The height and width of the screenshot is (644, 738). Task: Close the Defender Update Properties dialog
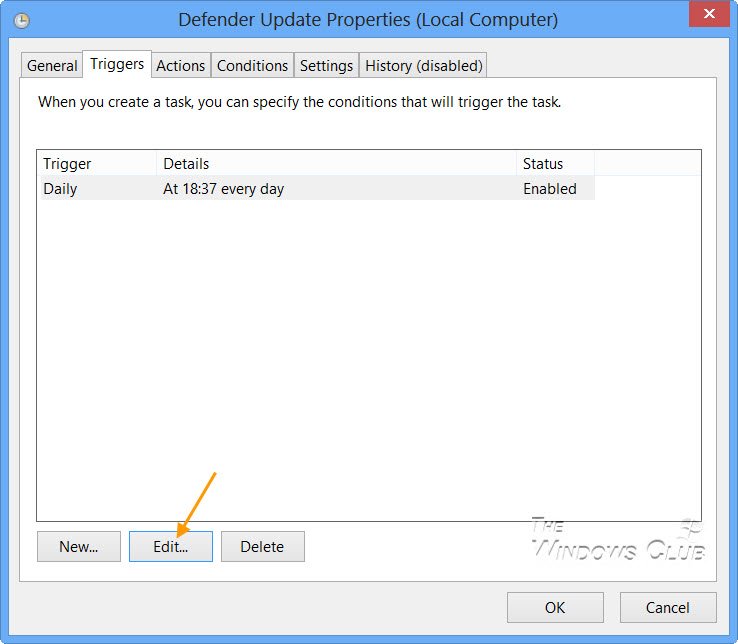709,14
